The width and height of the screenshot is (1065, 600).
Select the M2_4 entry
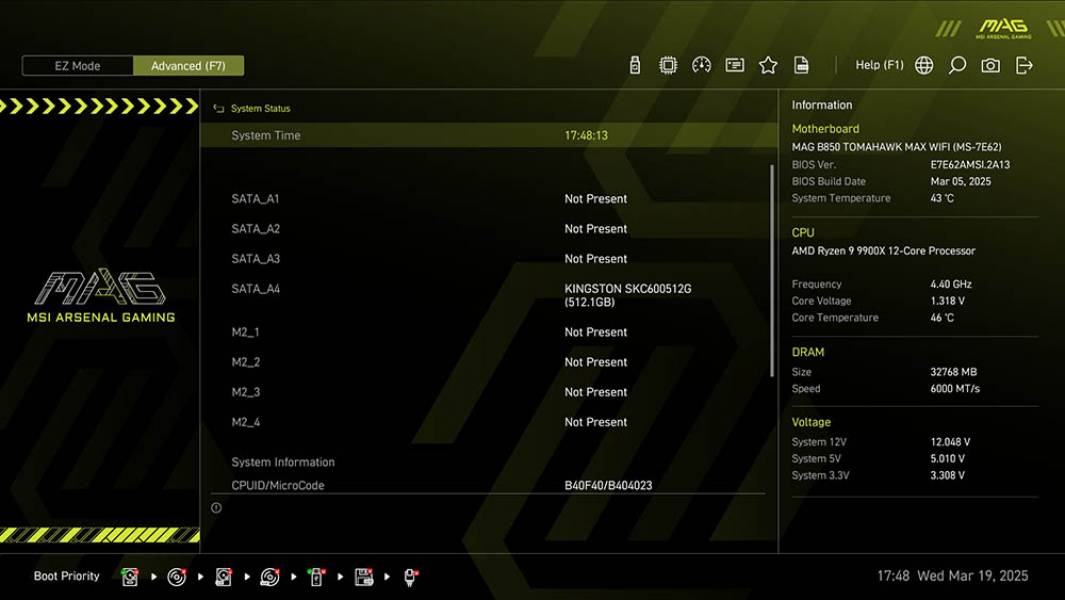pyautogui.click(x=245, y=422)
